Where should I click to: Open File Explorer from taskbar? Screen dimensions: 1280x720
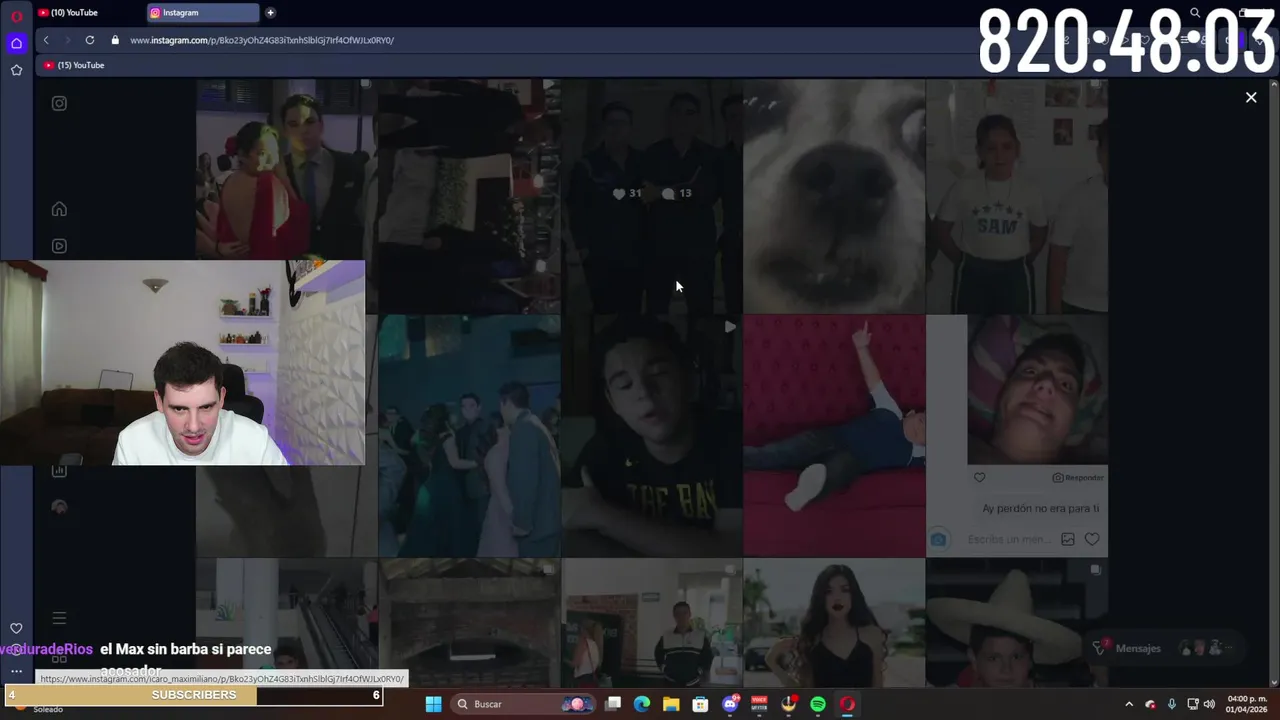tap(671, 704)
